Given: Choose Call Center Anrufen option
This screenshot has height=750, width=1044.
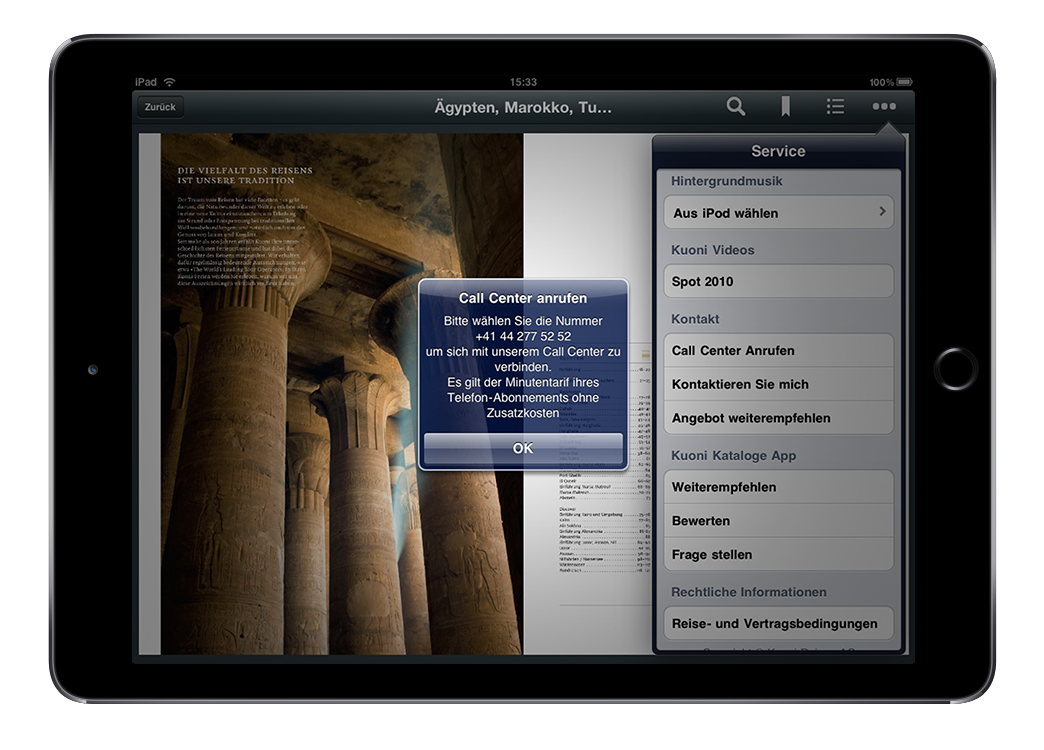Looking at the screenshot, I should [x=778, y=350].
